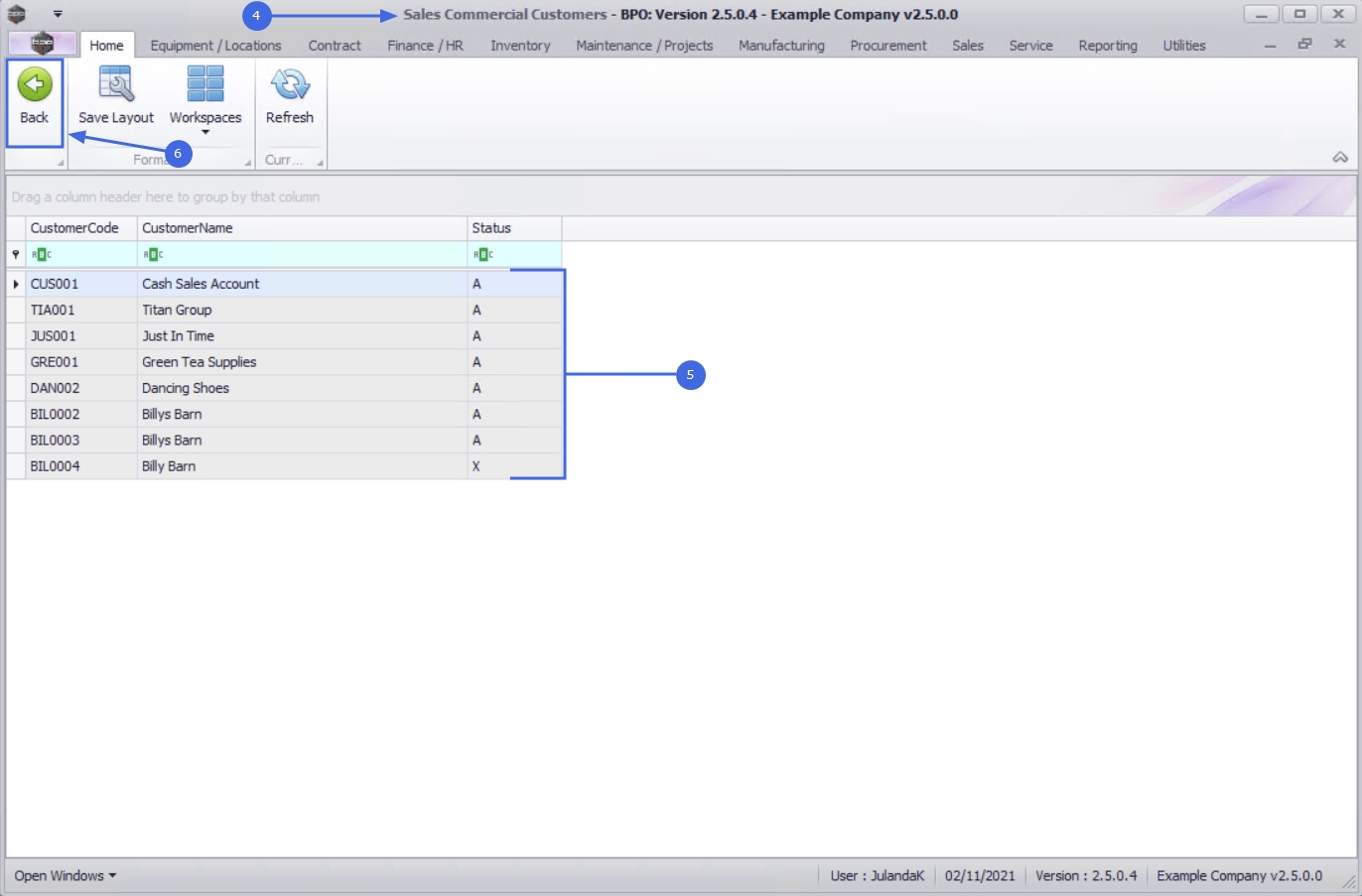Select customer code BIL0002
The width and height of the screenshot is (1362, 896).
(81, 414)
